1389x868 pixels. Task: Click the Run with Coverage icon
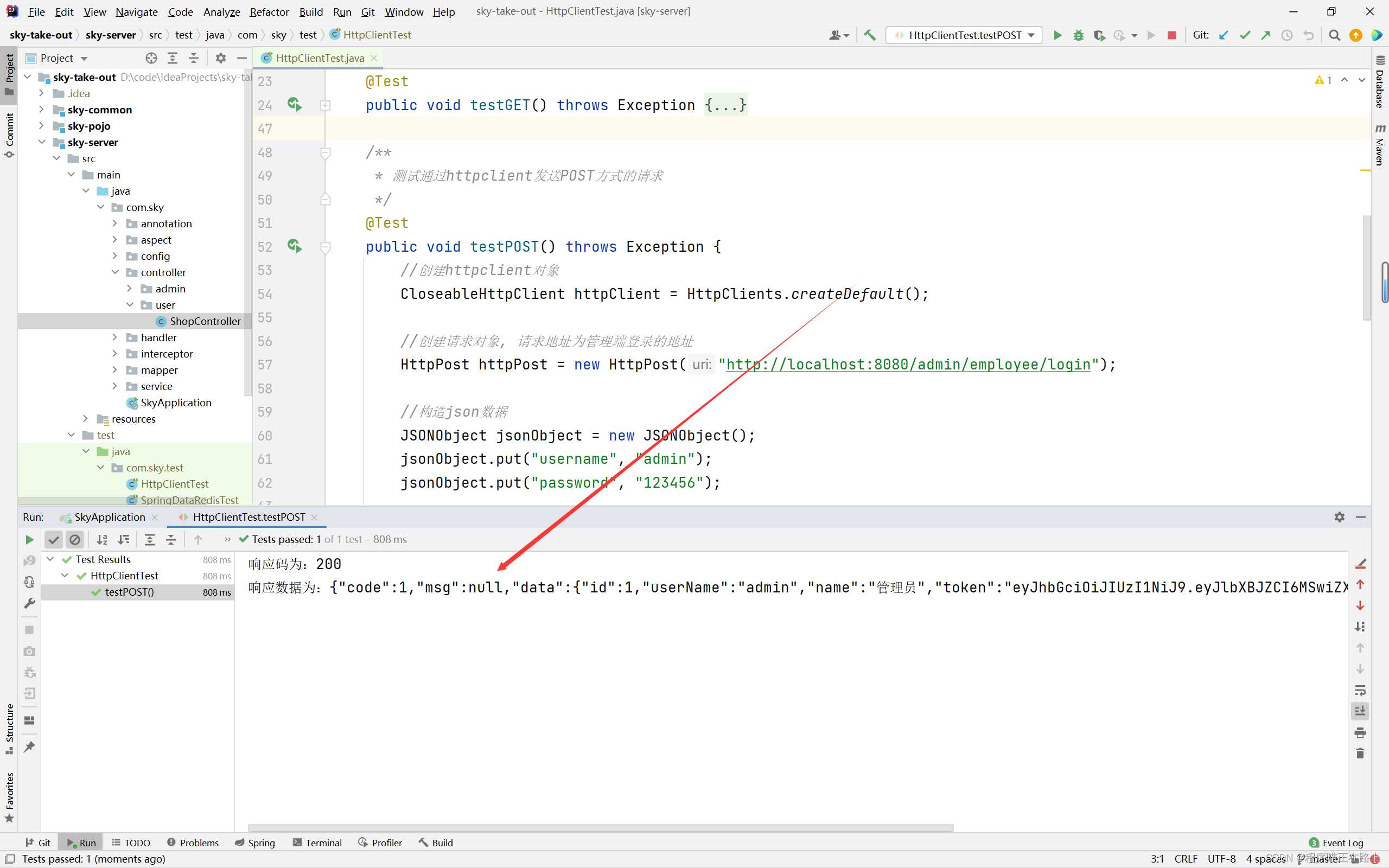pos(1099,35)
